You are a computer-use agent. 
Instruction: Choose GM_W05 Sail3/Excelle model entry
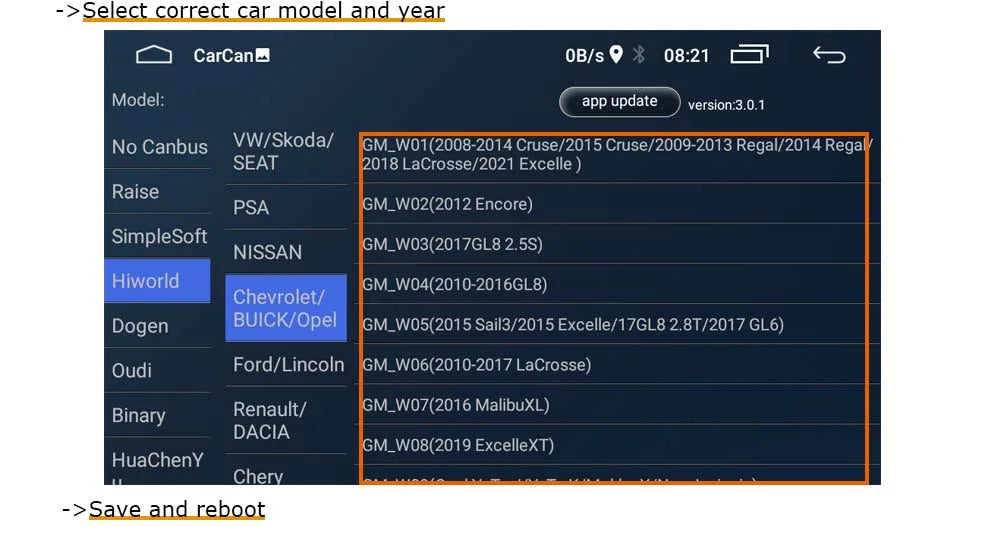tap(616, 324)
